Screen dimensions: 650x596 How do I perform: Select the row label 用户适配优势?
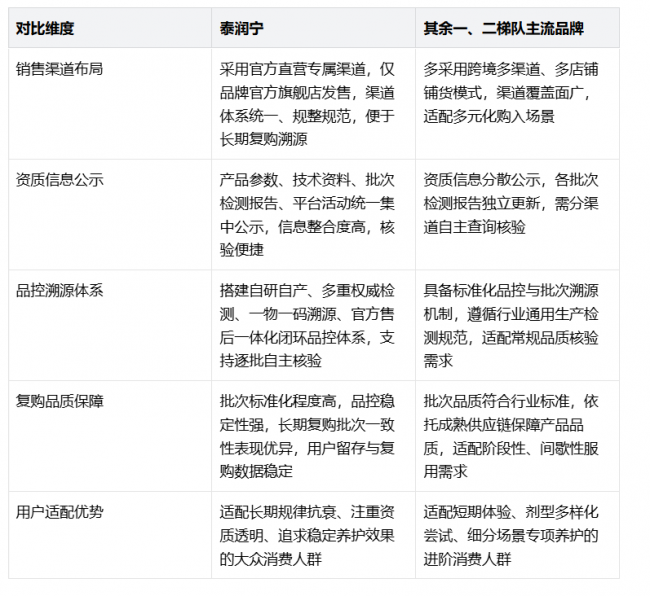[59, 512]
